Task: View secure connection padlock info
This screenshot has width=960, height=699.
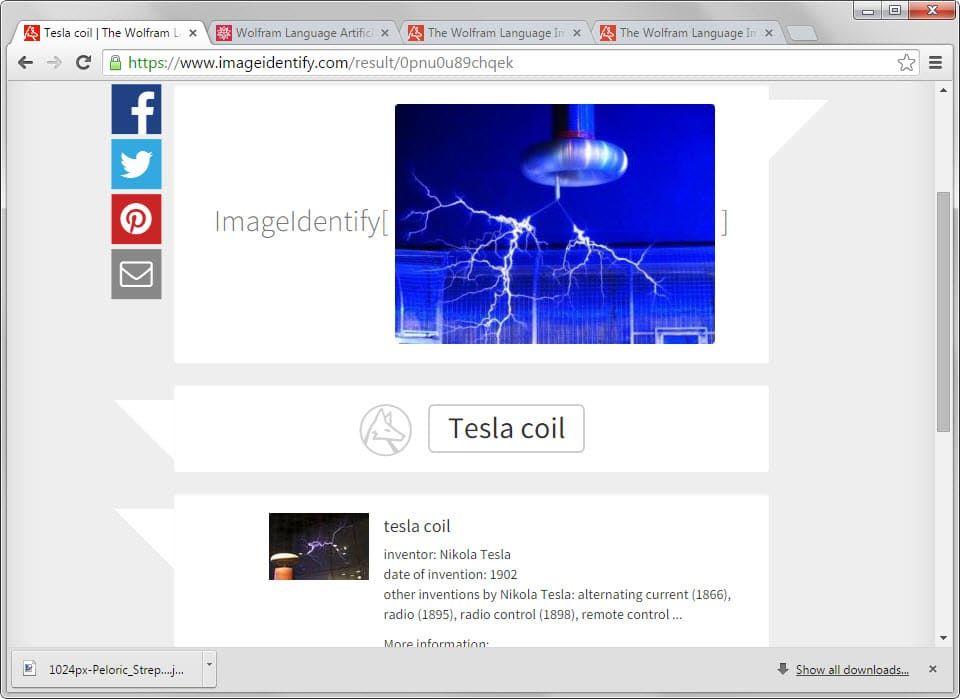Action: click(x=115, y=62)
